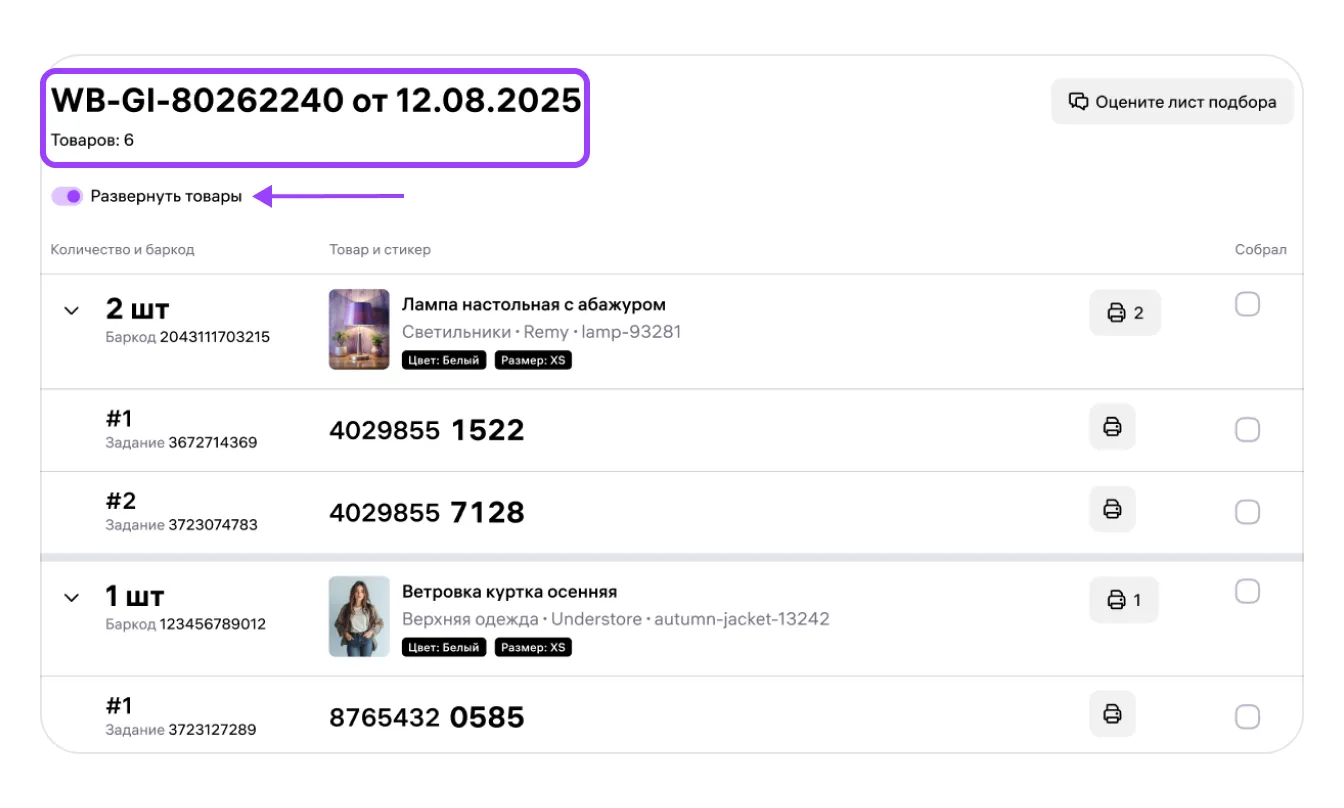Mark task 3672714369 as collected
The height and width of the screenshot is (808, 1344).
point(1247,430)
